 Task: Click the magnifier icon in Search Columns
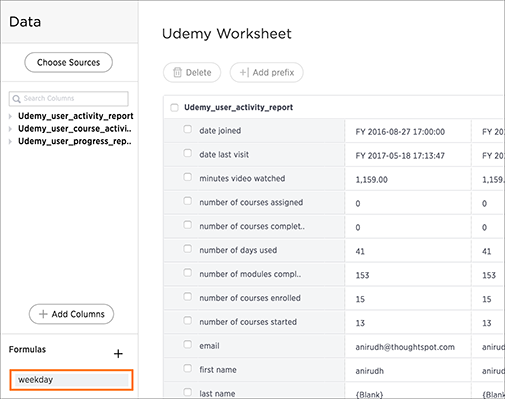16,99
